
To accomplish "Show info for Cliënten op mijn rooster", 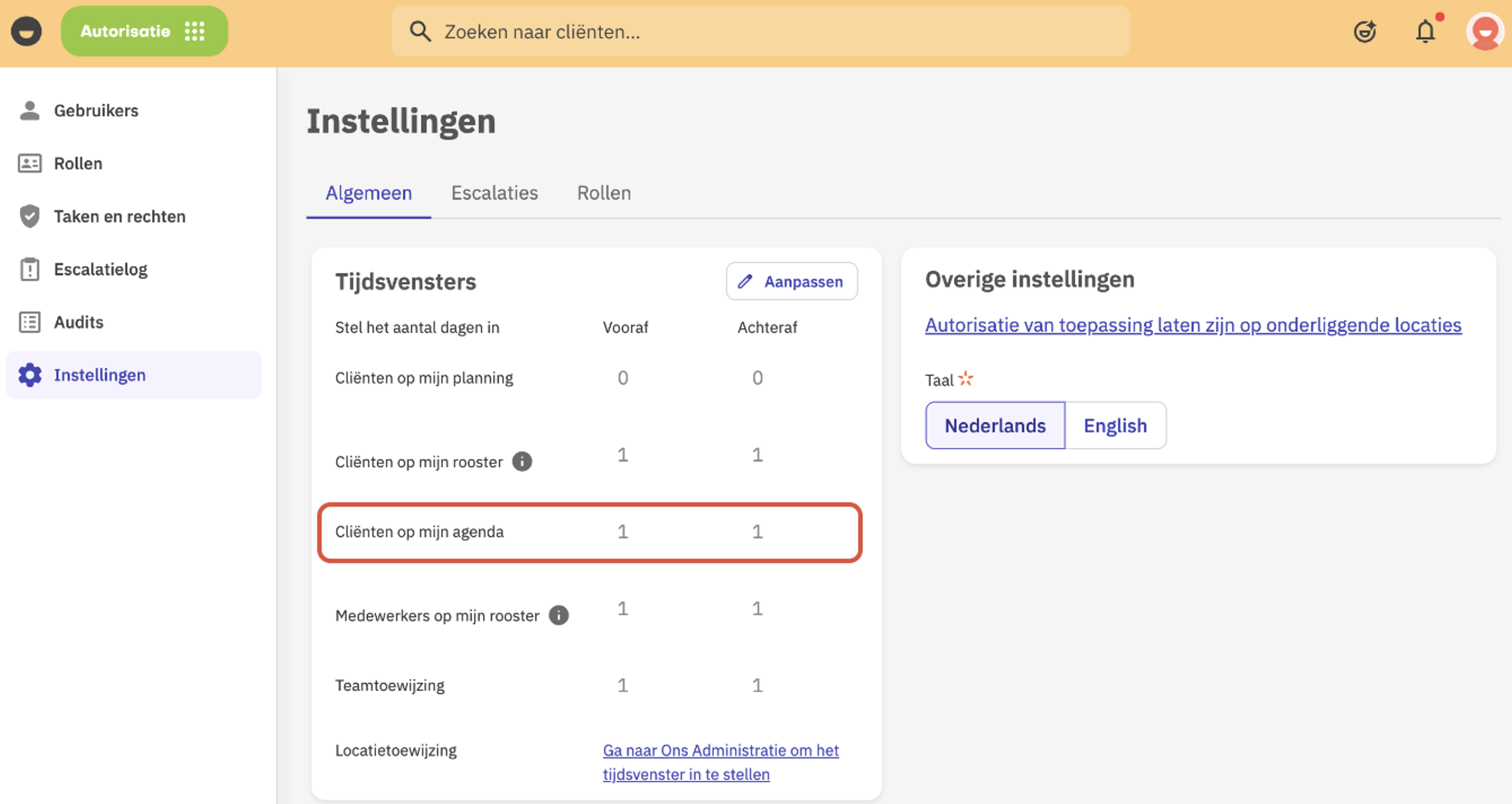I will coord(522,462).
